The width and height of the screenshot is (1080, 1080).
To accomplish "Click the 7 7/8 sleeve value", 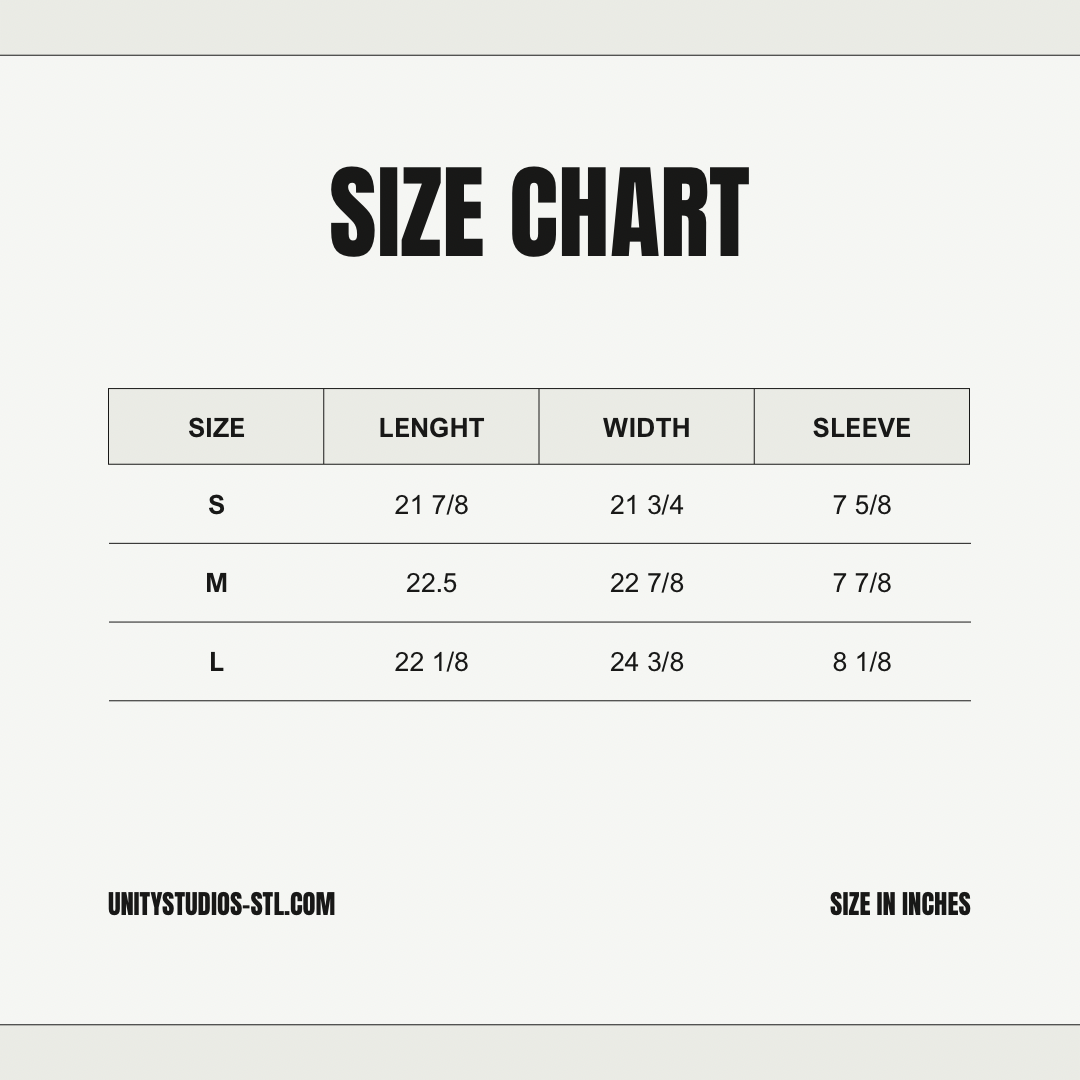I will (x=862, y=583).
